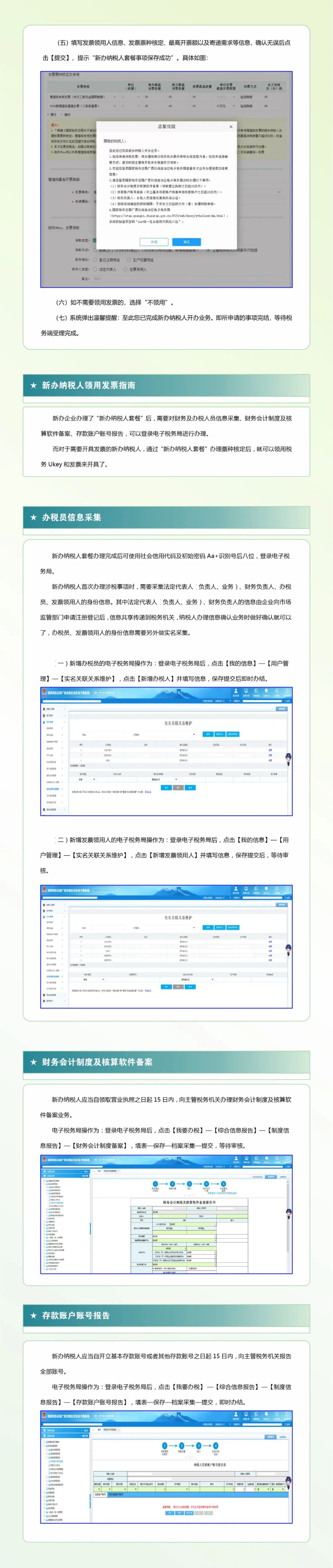Screen dimensions: 333x1568
Task: Click 我的信息 person icon in step (一) screenshot
Action: point(236,692)
